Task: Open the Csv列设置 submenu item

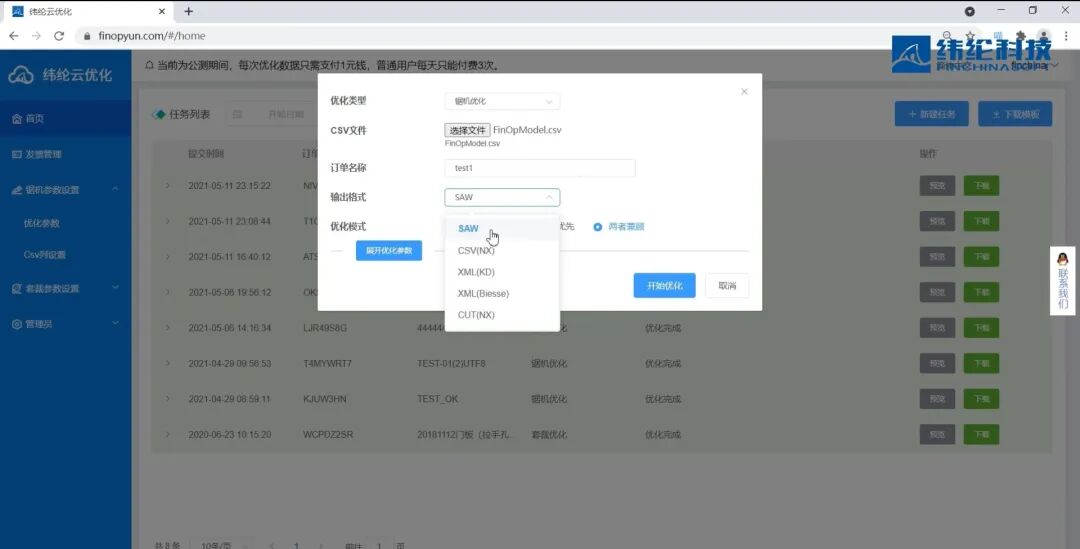Action: 45,255
